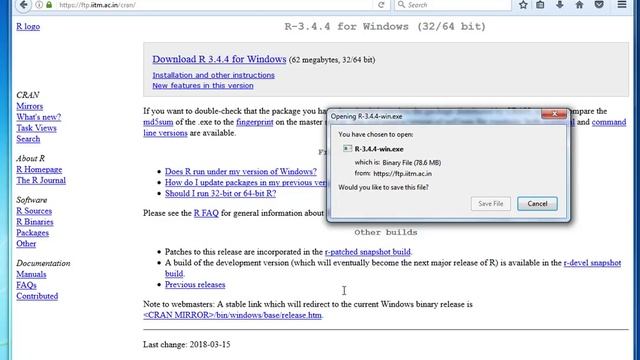Open the Other link under Software

point(26,244)
